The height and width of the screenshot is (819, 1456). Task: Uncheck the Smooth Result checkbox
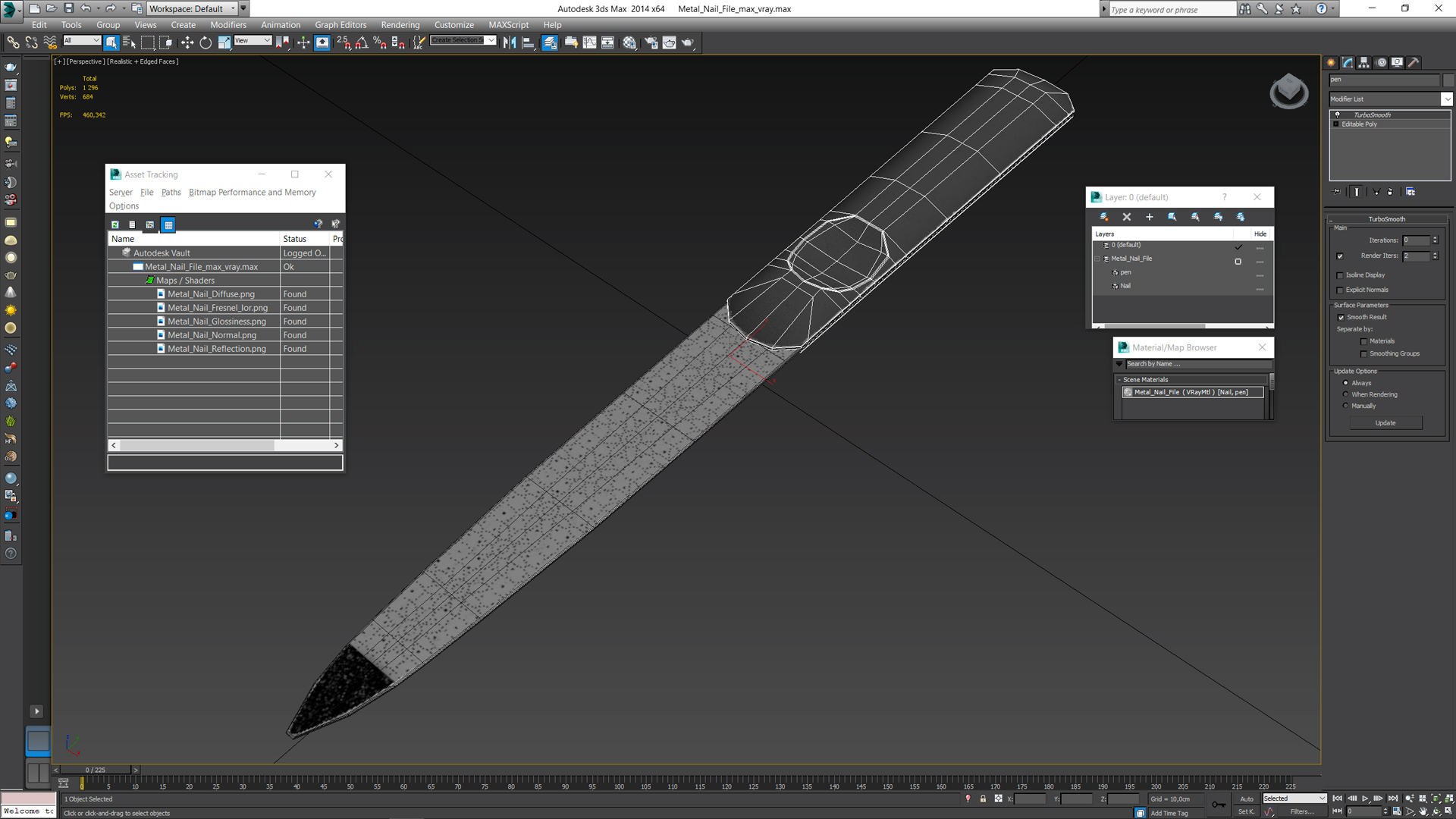1341,318
